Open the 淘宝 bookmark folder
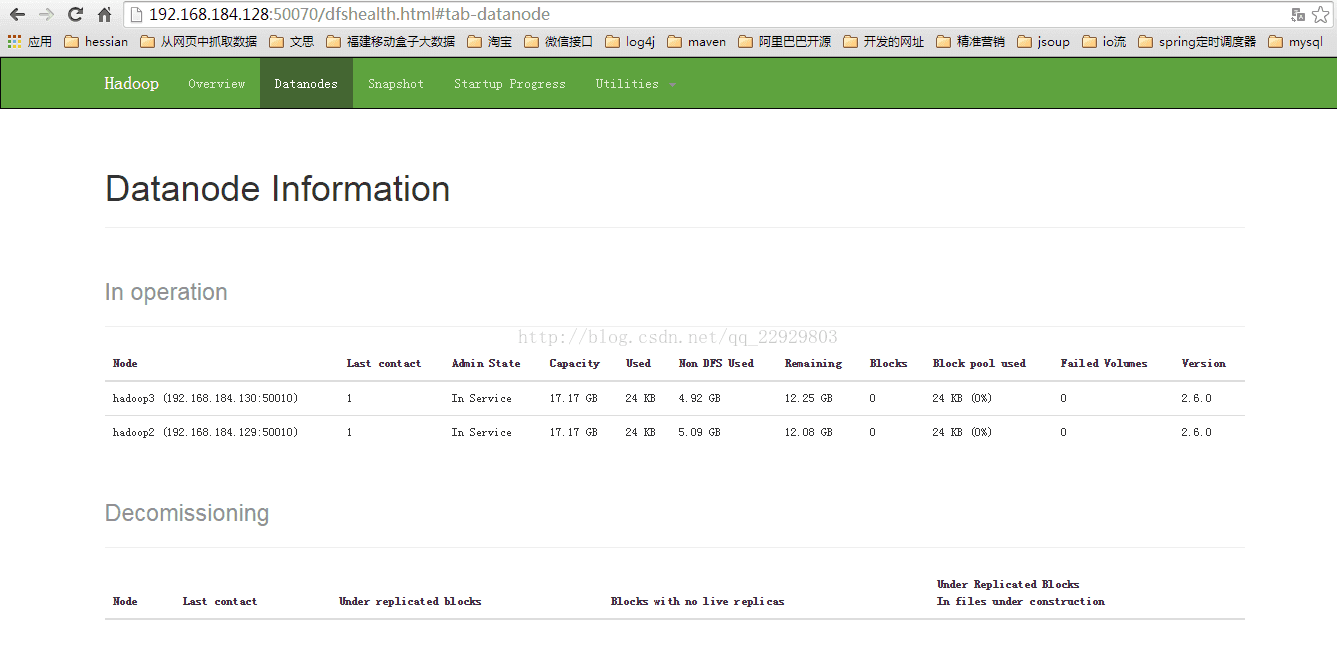 [x=489, y=42]
